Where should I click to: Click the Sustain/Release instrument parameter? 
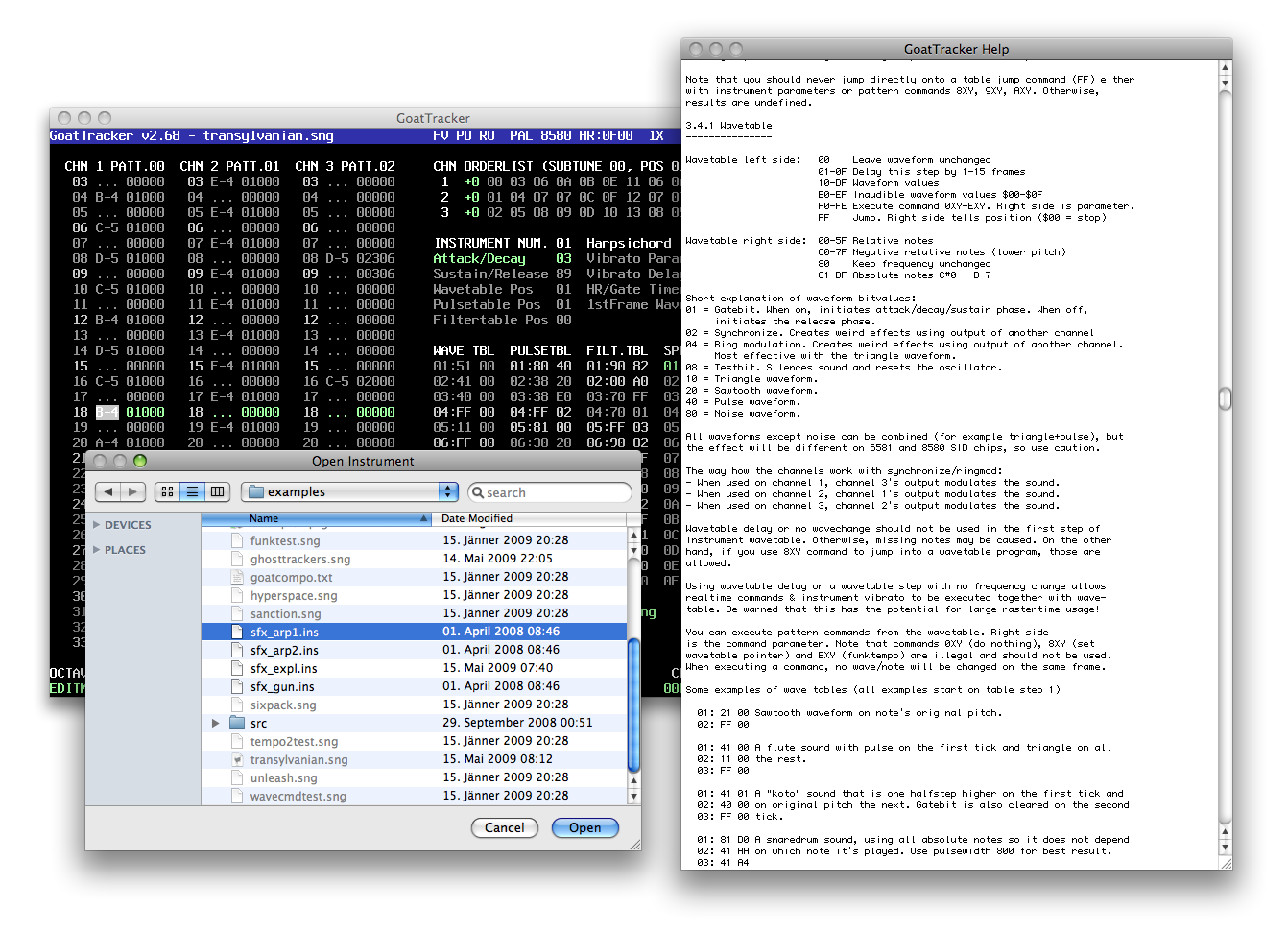[490, 274]
